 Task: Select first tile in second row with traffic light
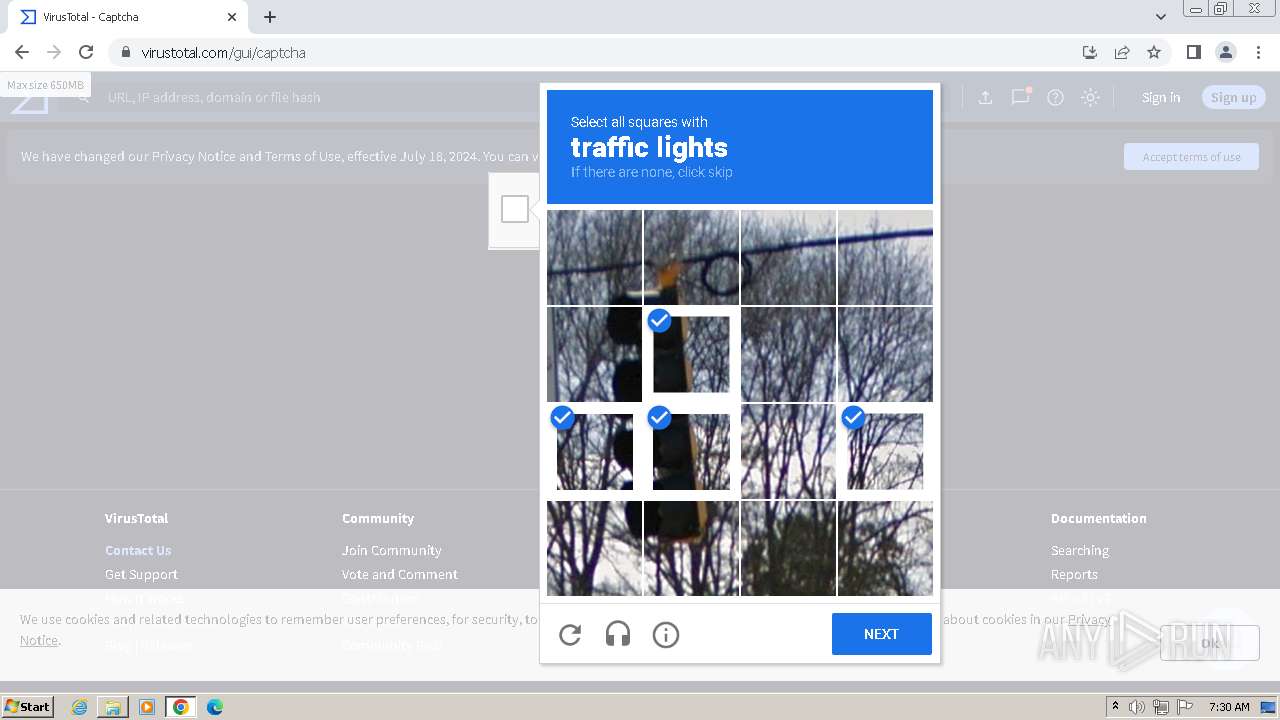coord(594,354)
